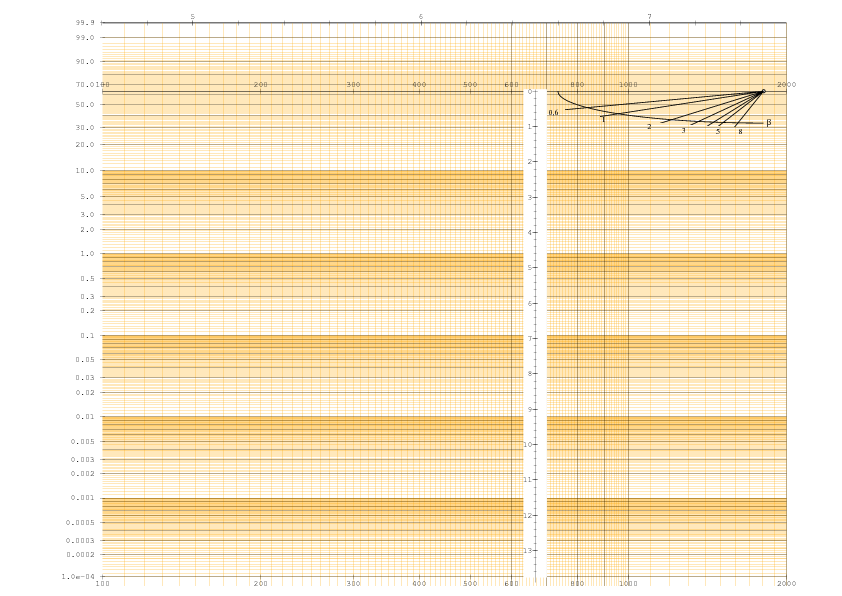Select 0 at top of center vertical scale
The image size is (842, 596).
click(x=532, y=92)
